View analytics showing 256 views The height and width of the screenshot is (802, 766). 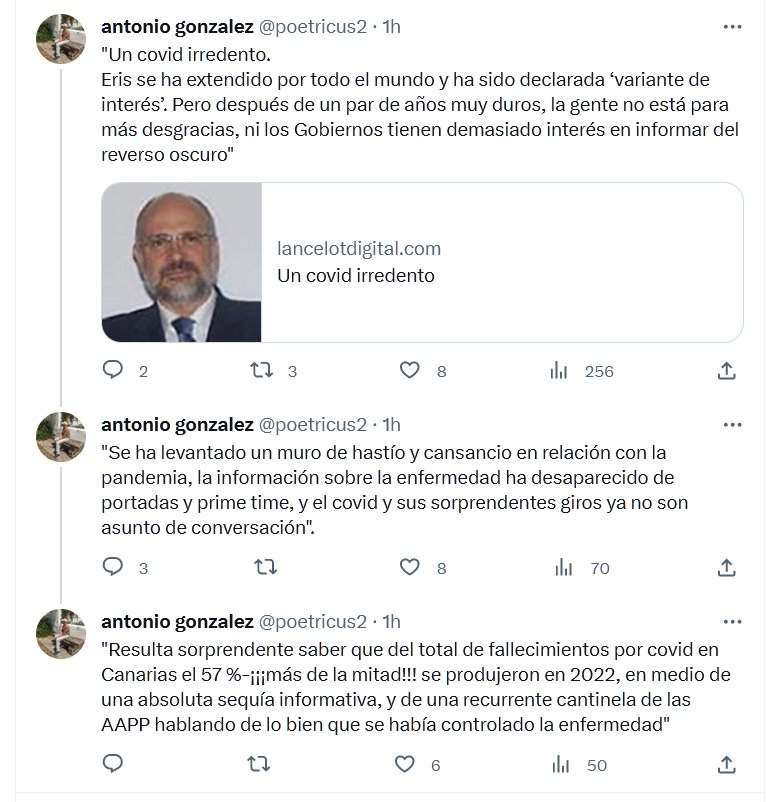click(560, 371)
